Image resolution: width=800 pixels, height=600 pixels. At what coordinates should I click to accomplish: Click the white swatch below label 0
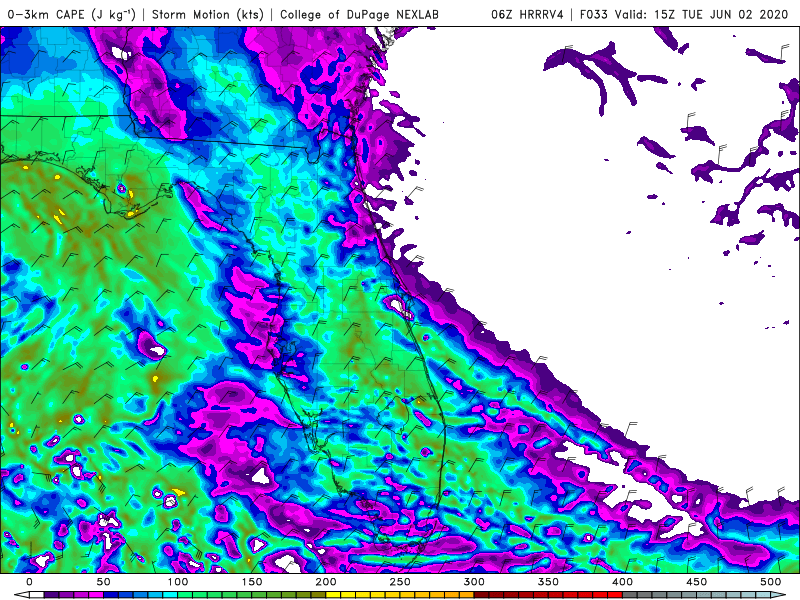tap(37, 595)
